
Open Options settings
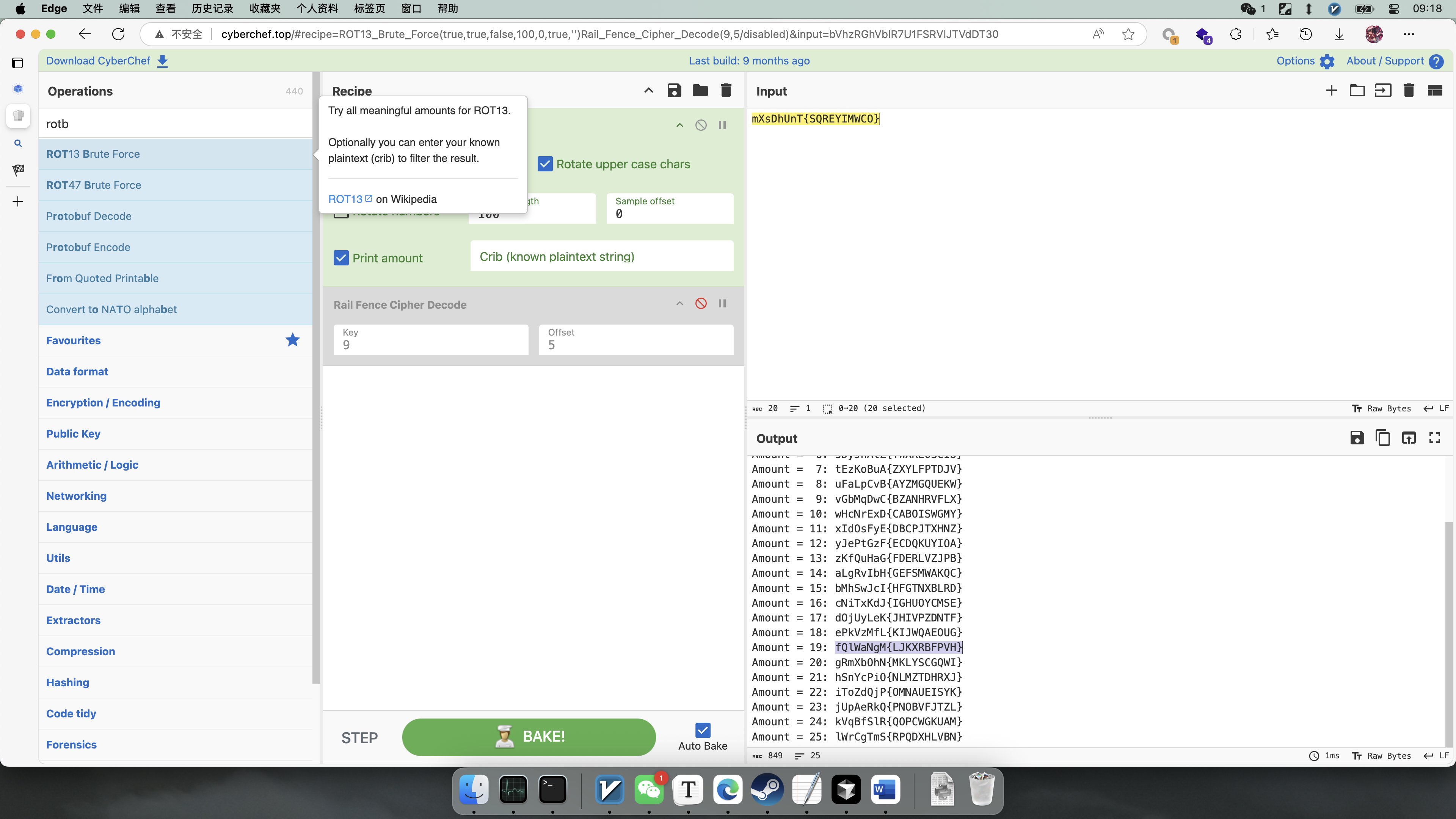1305,61
